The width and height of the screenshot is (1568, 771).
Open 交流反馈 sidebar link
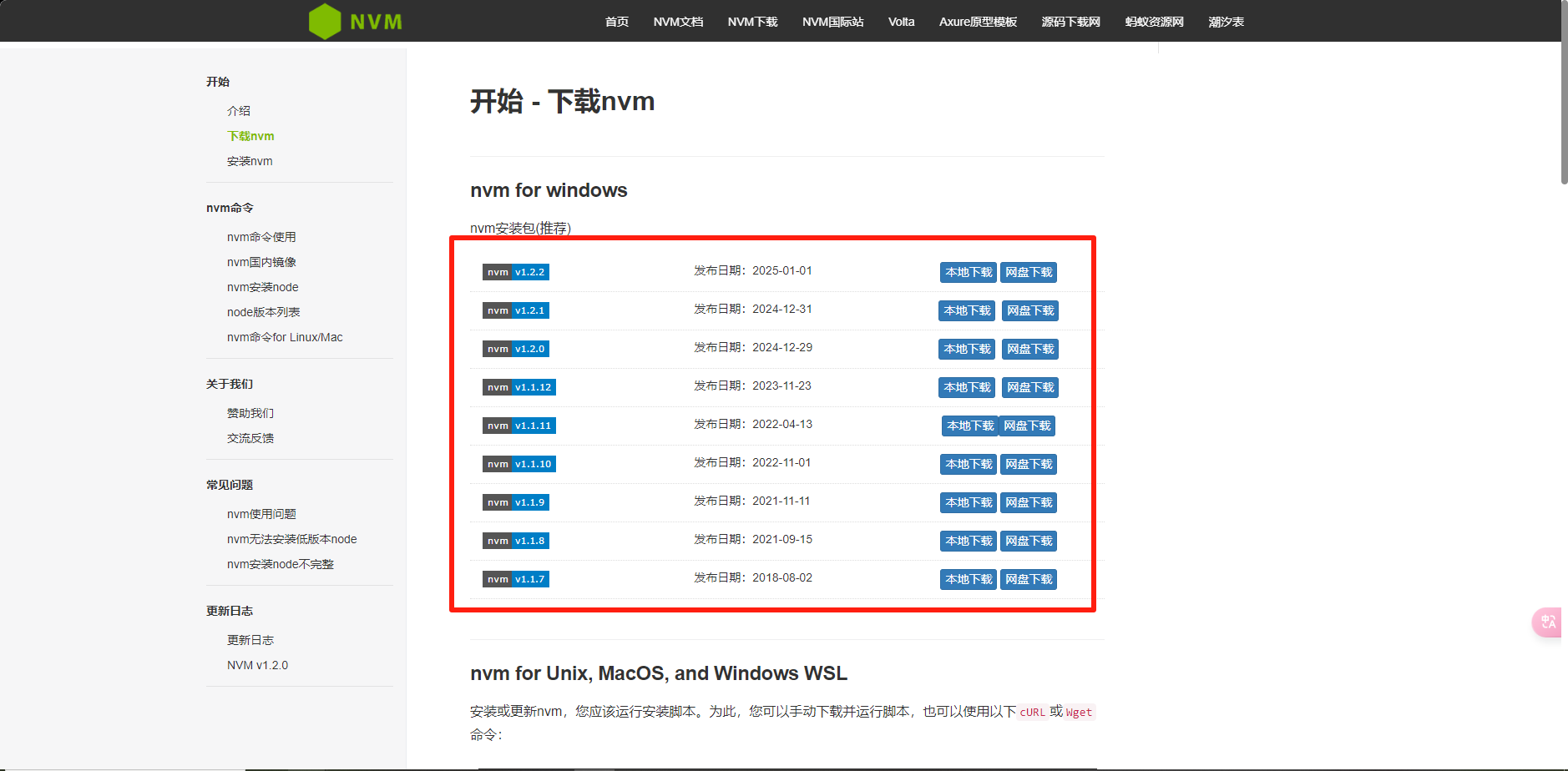click(x=250, y=438)
